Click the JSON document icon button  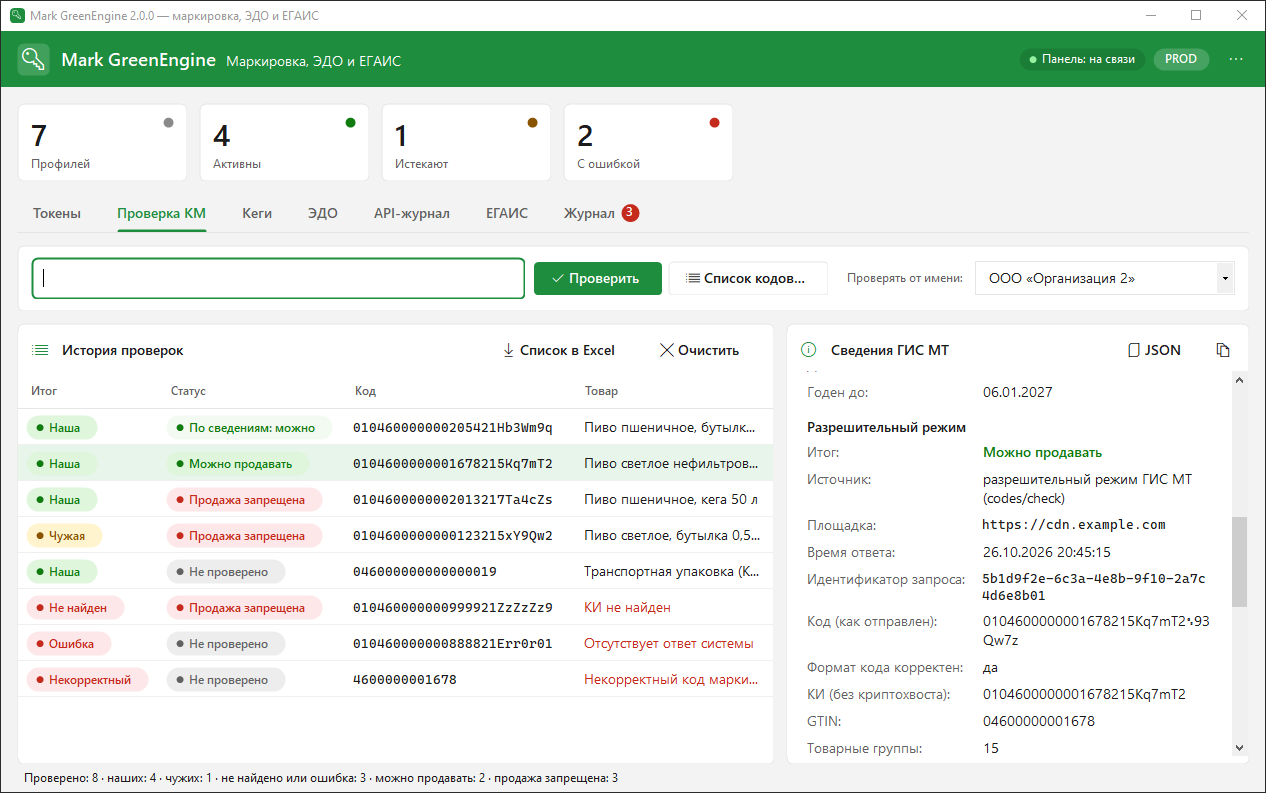(1154, 350)
